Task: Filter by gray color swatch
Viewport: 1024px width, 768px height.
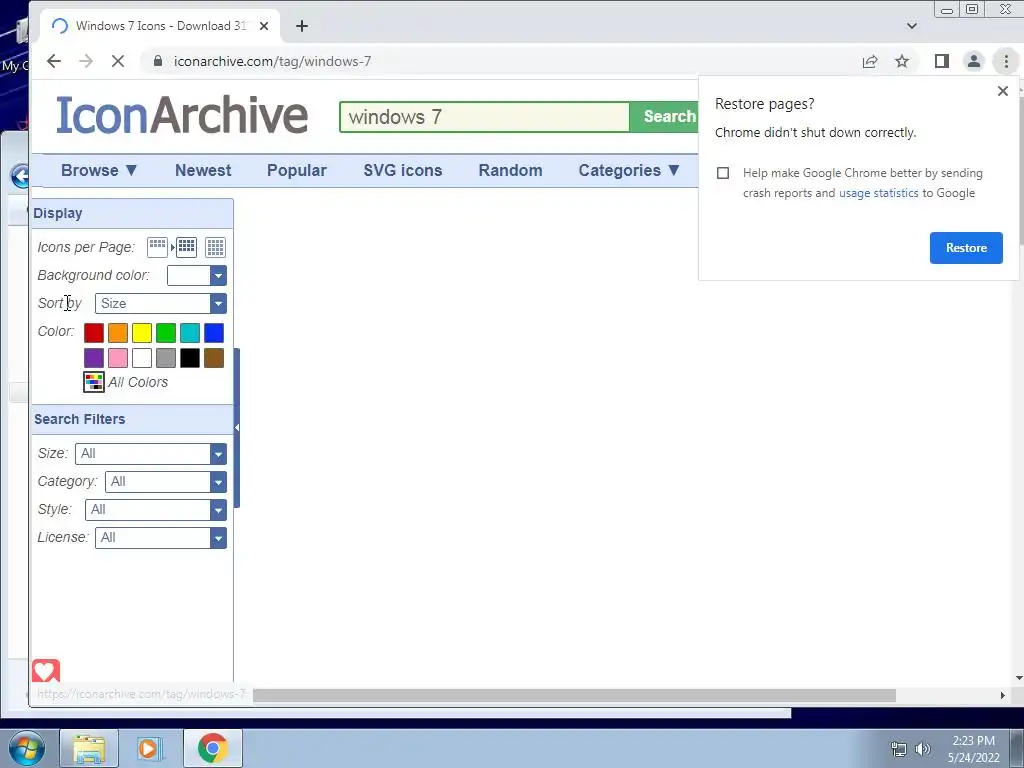Action: tap(166, 358)
